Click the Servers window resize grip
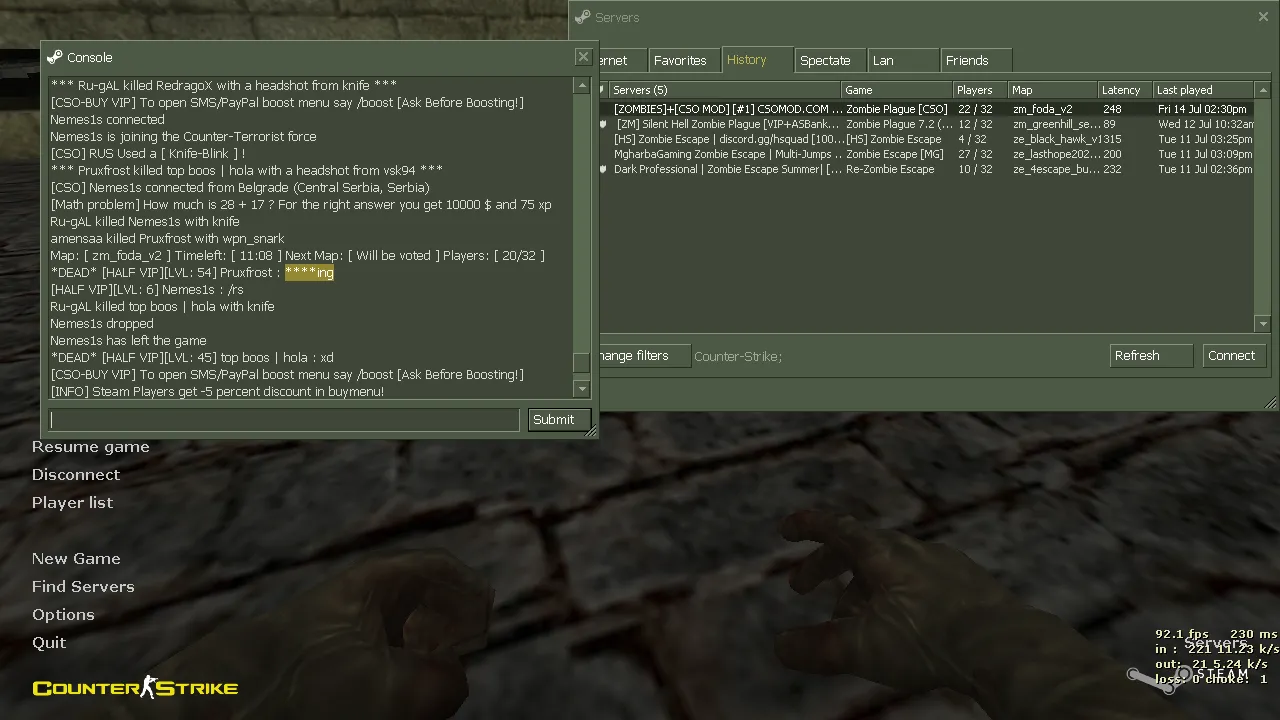 [x=1270, y=403]
